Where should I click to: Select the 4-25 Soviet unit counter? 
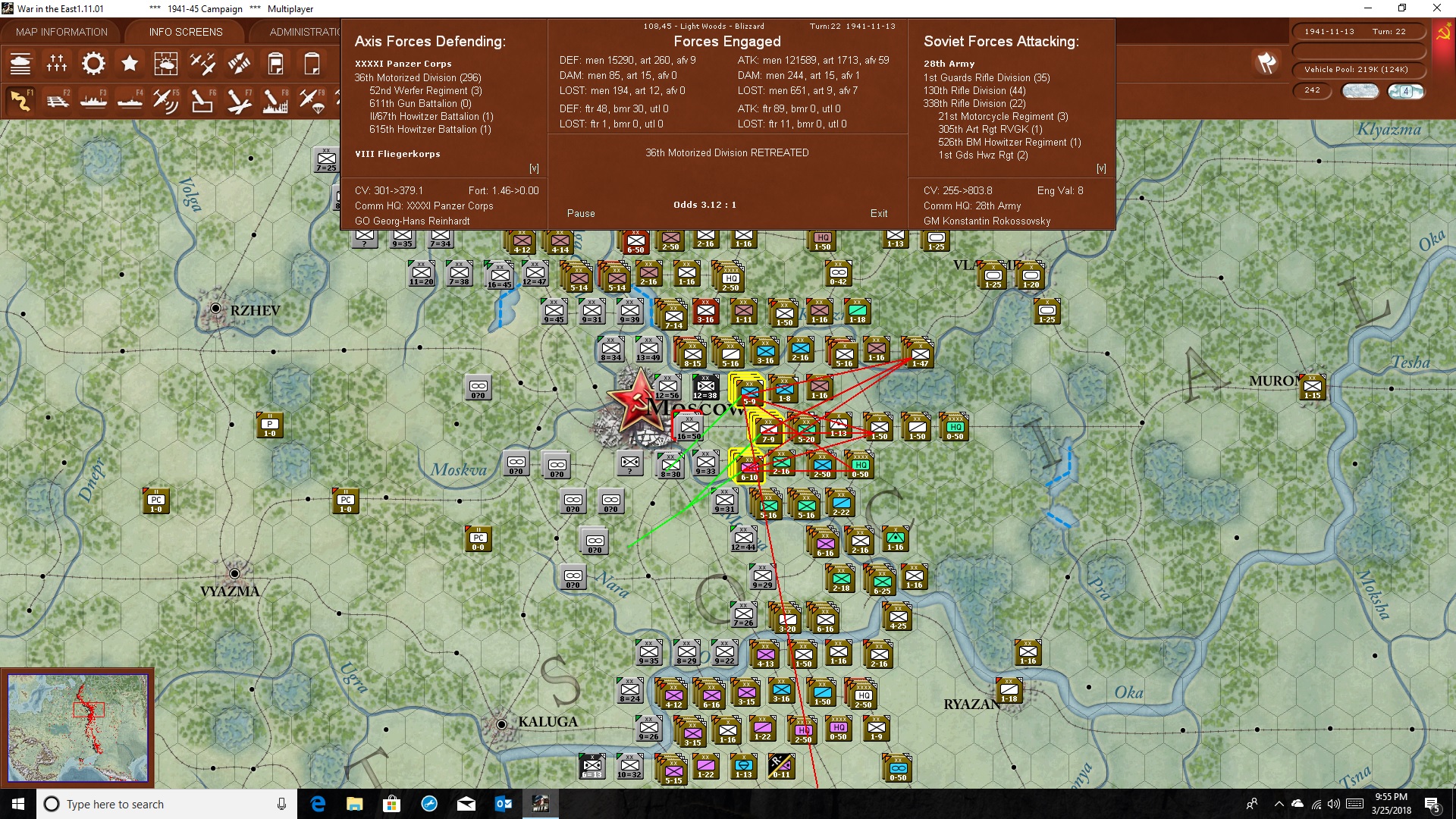pos(898,617)
